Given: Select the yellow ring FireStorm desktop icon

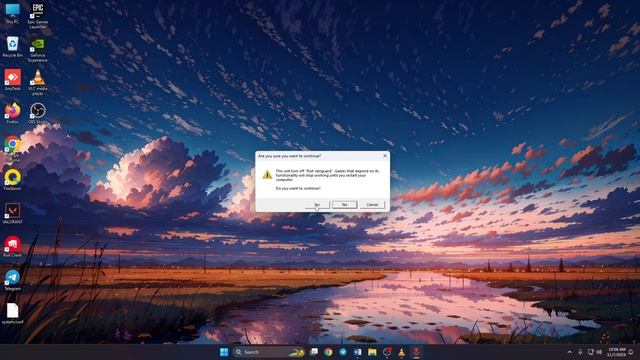Looking at the screenshot, I should (x=12, y=180).
